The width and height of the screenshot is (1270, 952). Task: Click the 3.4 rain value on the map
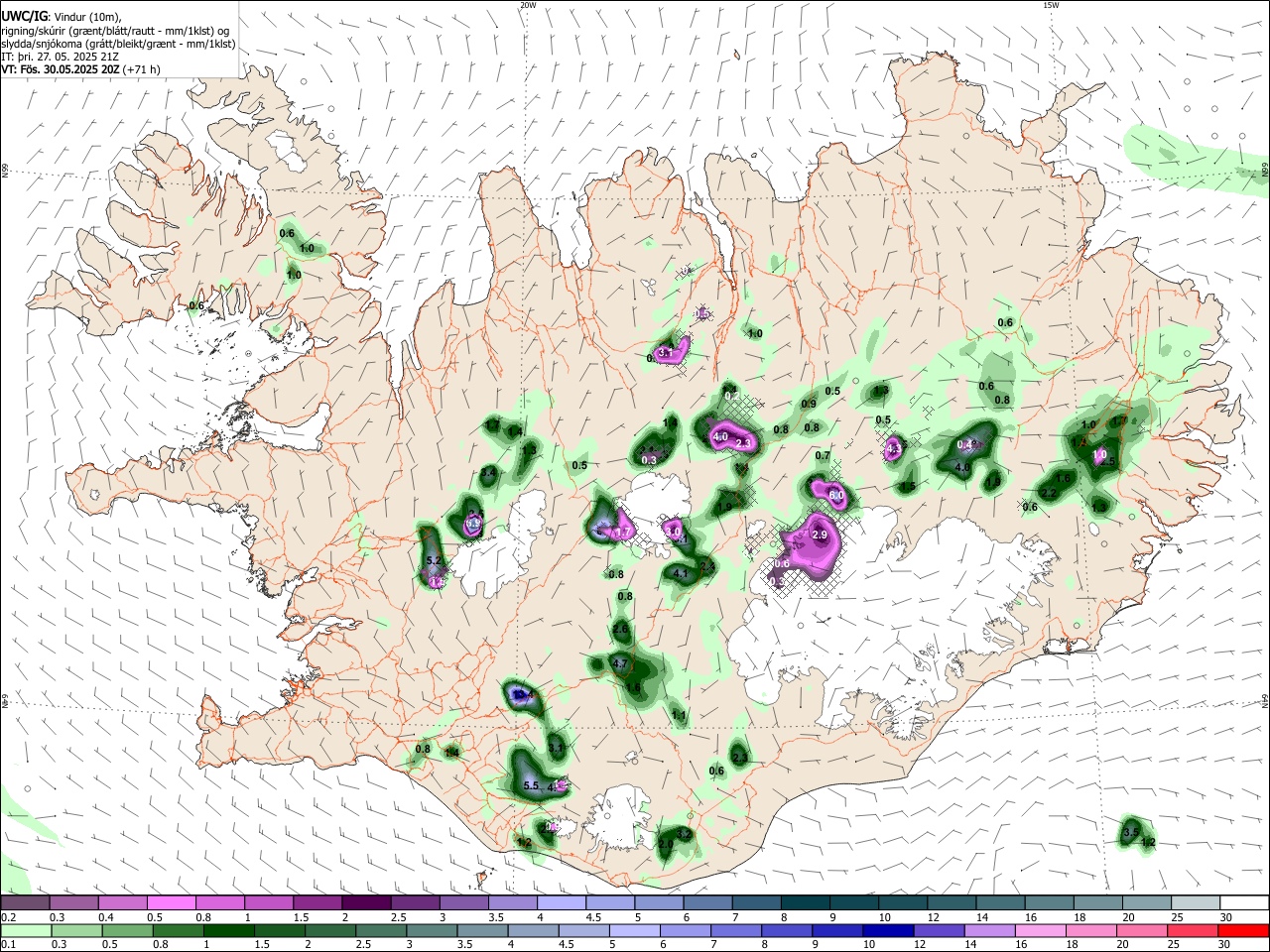pyautogui.click(x=488, y=474)
